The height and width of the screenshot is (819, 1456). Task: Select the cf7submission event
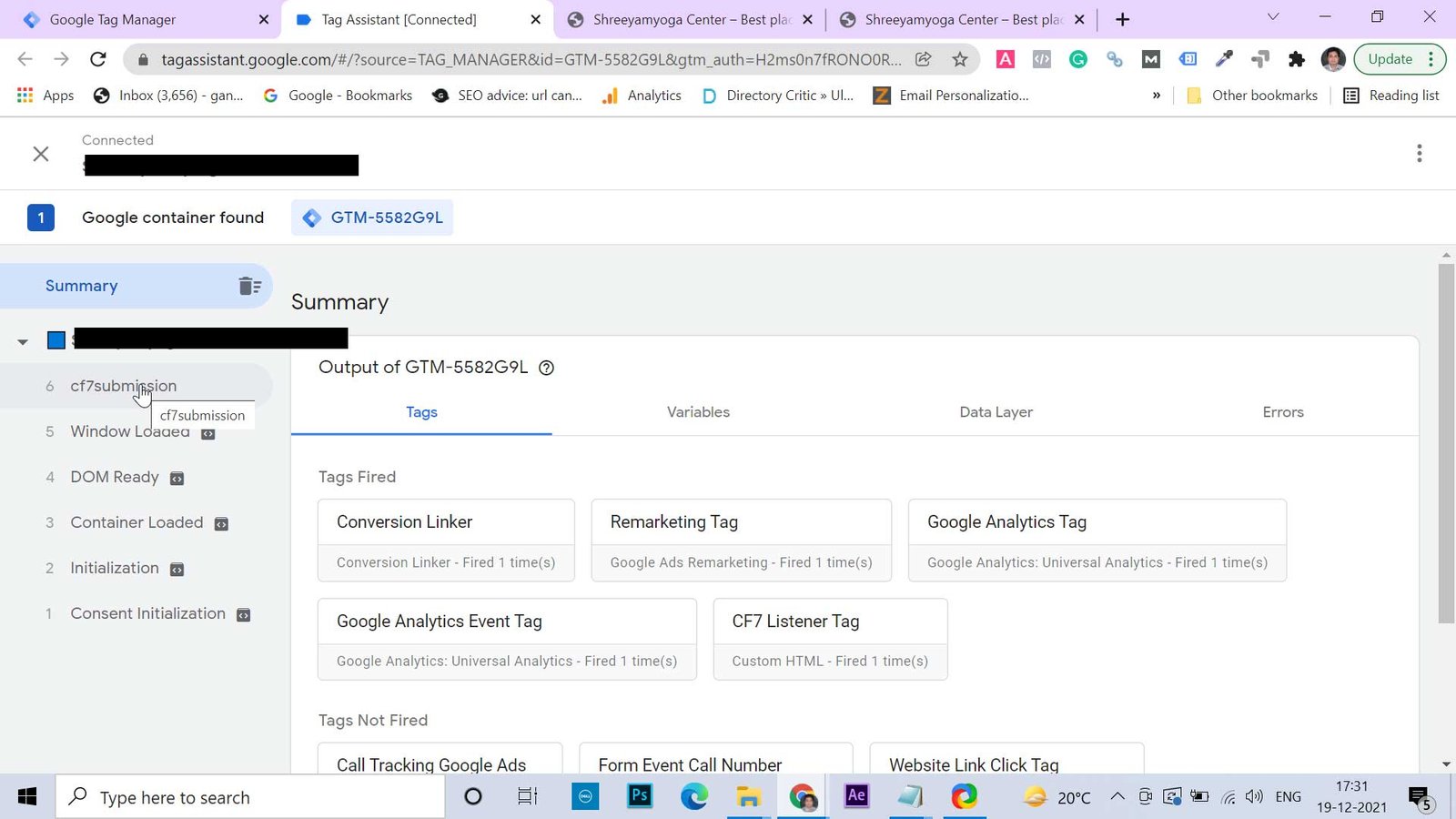(x=136, y=386)
